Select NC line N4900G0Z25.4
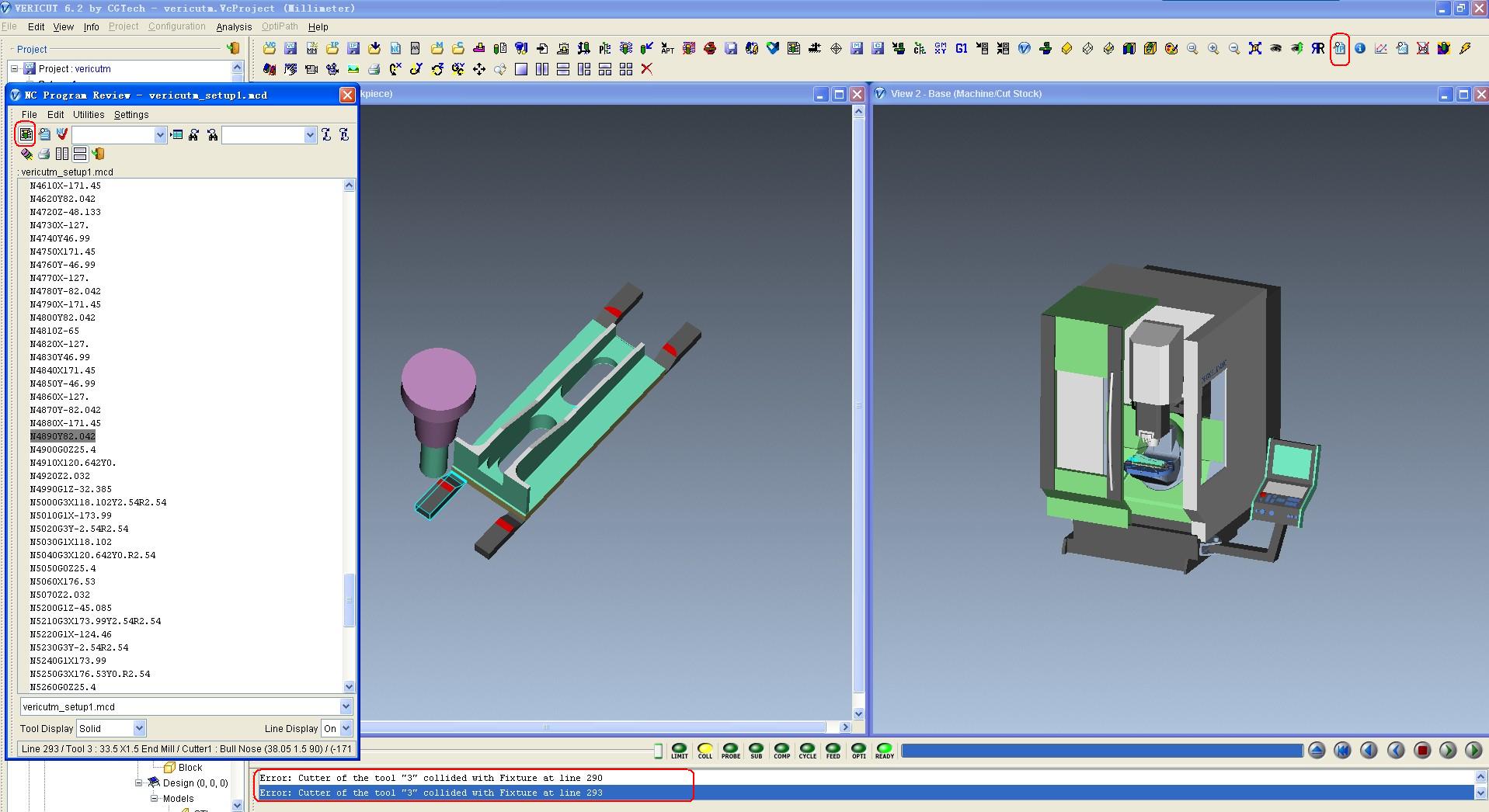The width and height of the screenshot is (1489, 812). tap(63, 449)
